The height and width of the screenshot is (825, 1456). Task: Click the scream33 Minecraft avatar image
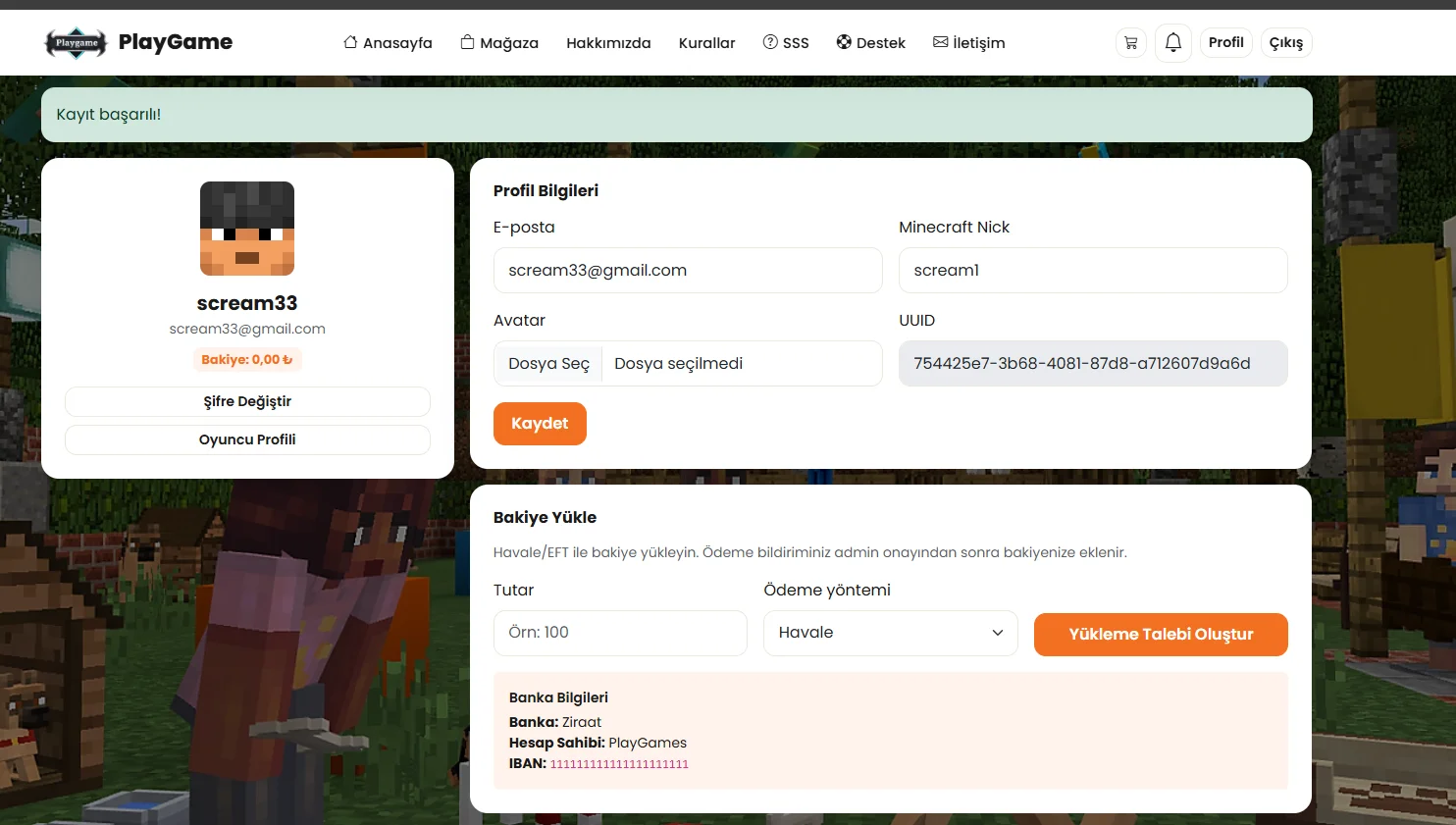[x=247, y=229]
